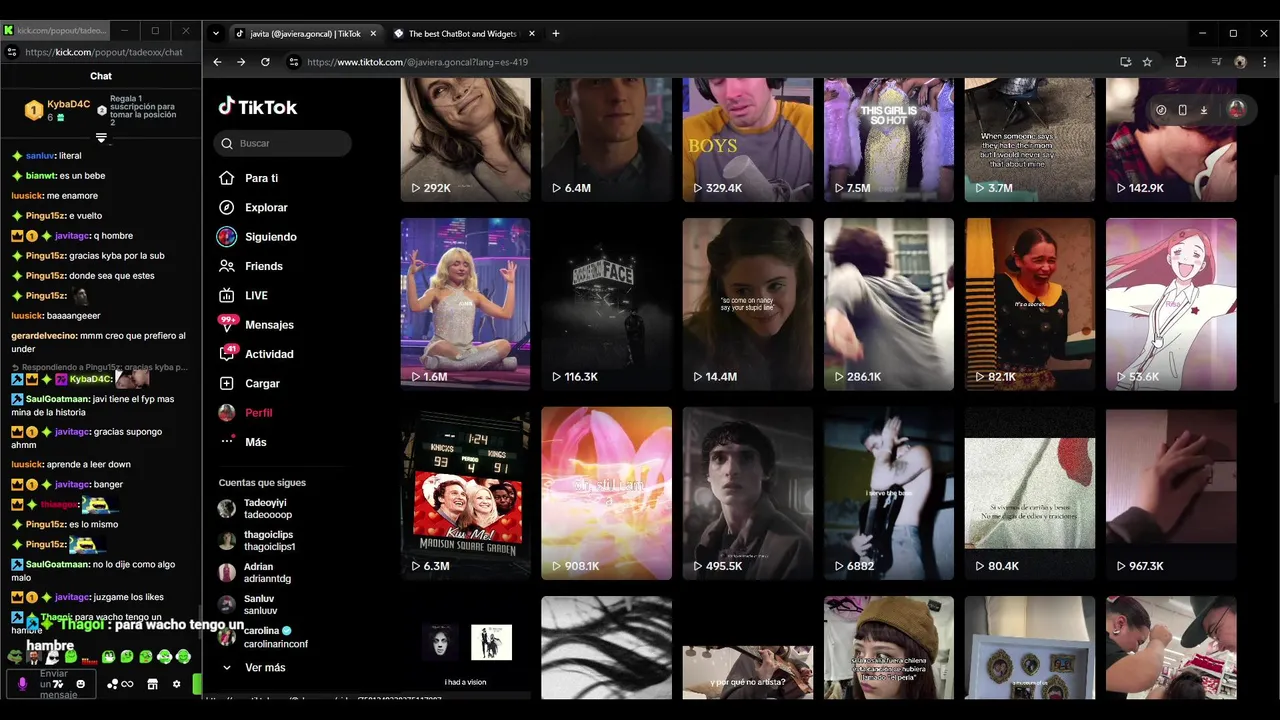Open video thumbnail with 1.6M views
The image size is (1280, 720).
pos(465,303)
